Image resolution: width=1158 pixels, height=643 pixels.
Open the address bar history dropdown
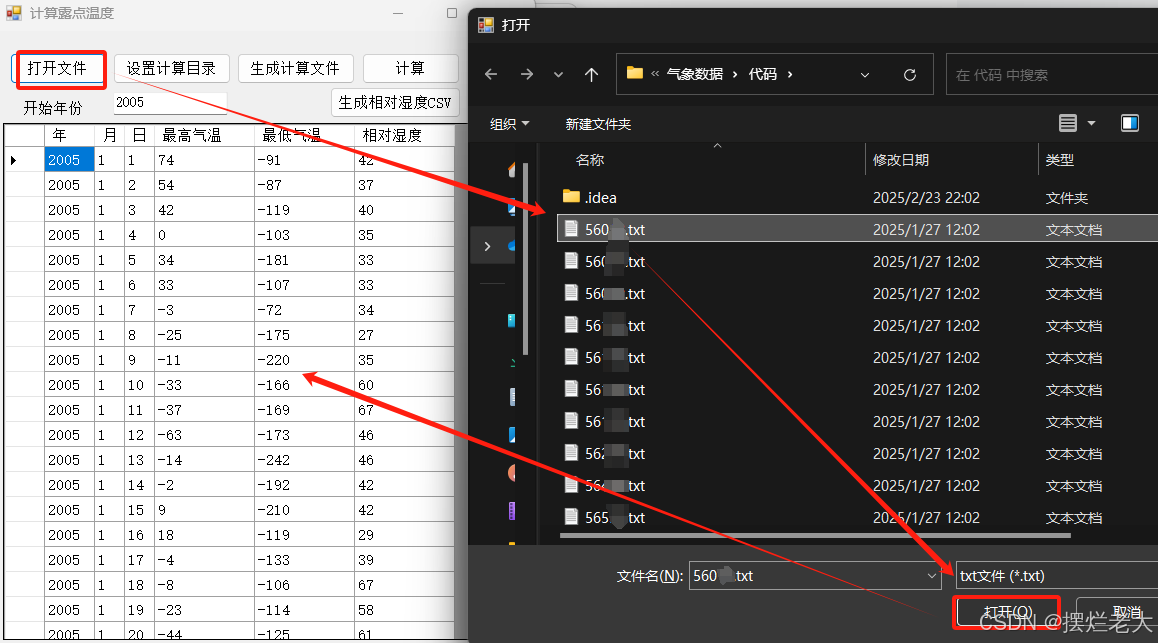click(x=865, y=75)
